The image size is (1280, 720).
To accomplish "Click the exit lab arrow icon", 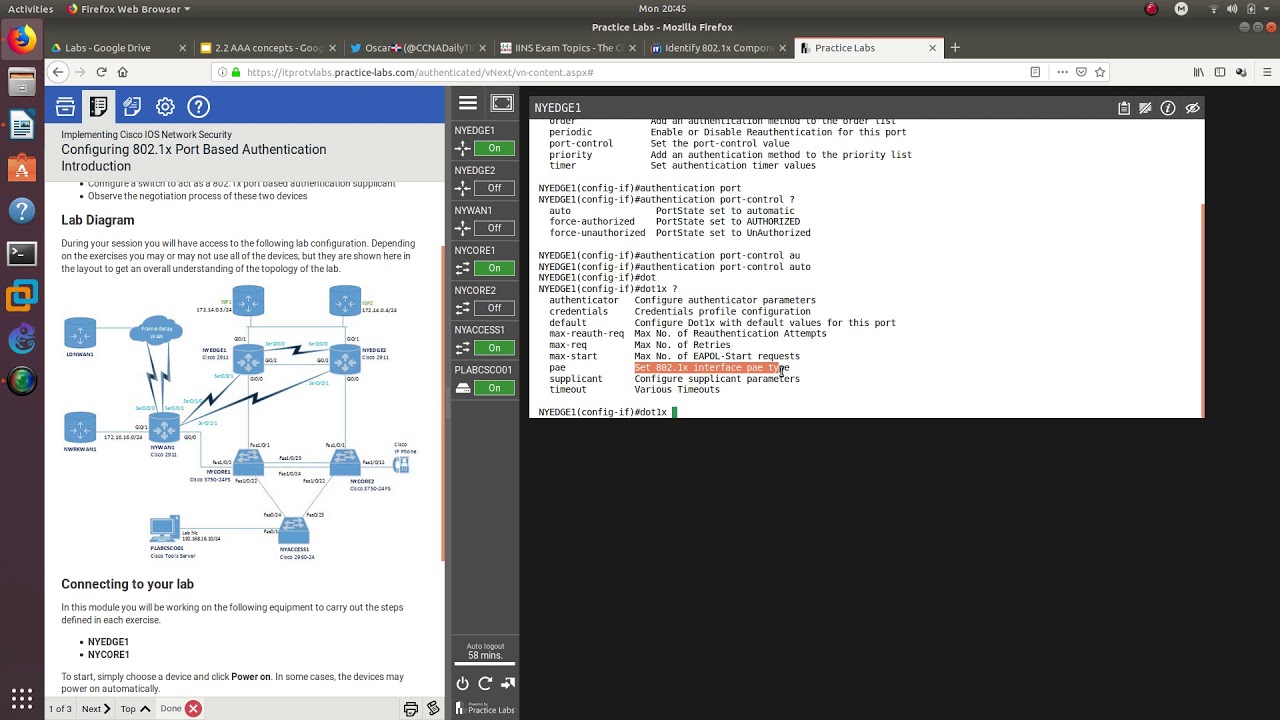I will [x=508, y=683].
